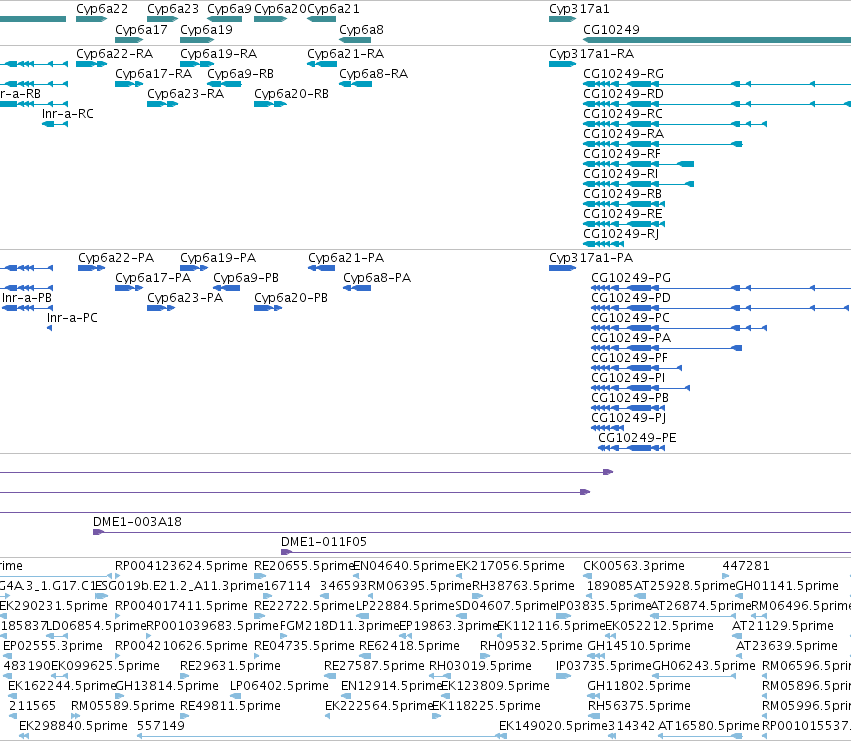Click protein CG10249-PA label

click(x=631, y=338)
